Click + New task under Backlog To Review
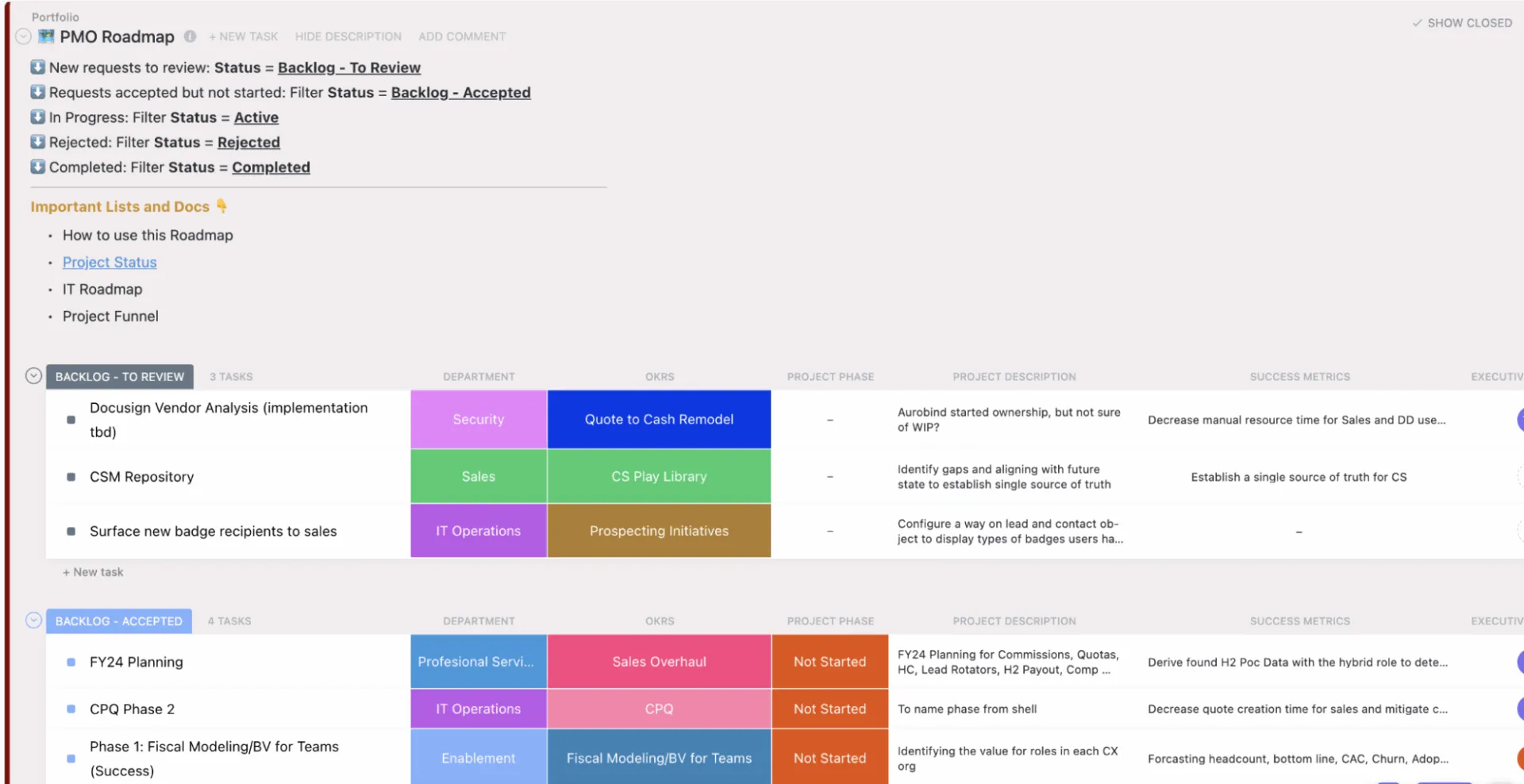 tap(93, 572)
